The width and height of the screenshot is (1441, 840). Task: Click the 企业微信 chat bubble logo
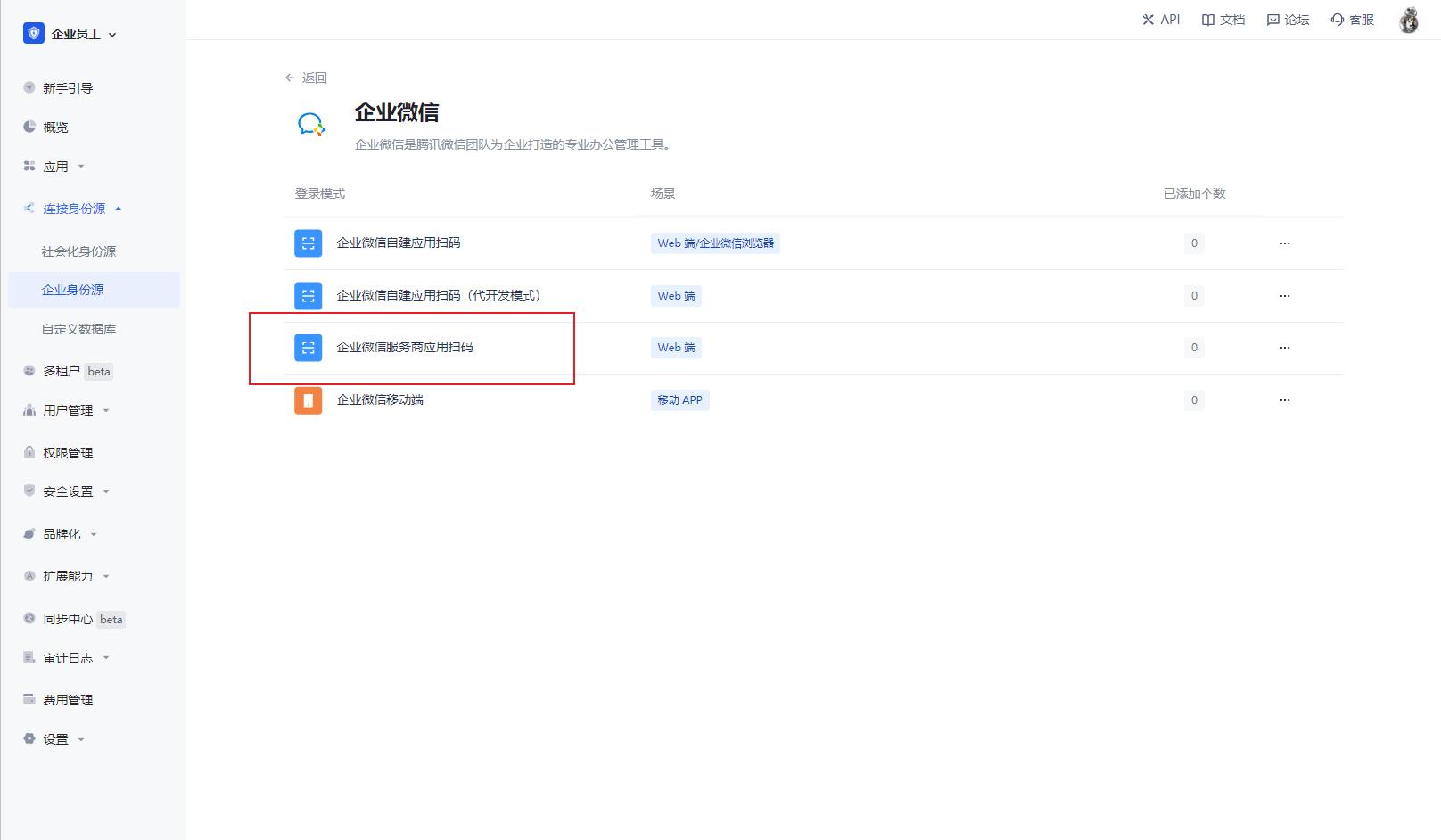[x=311, y=125]
